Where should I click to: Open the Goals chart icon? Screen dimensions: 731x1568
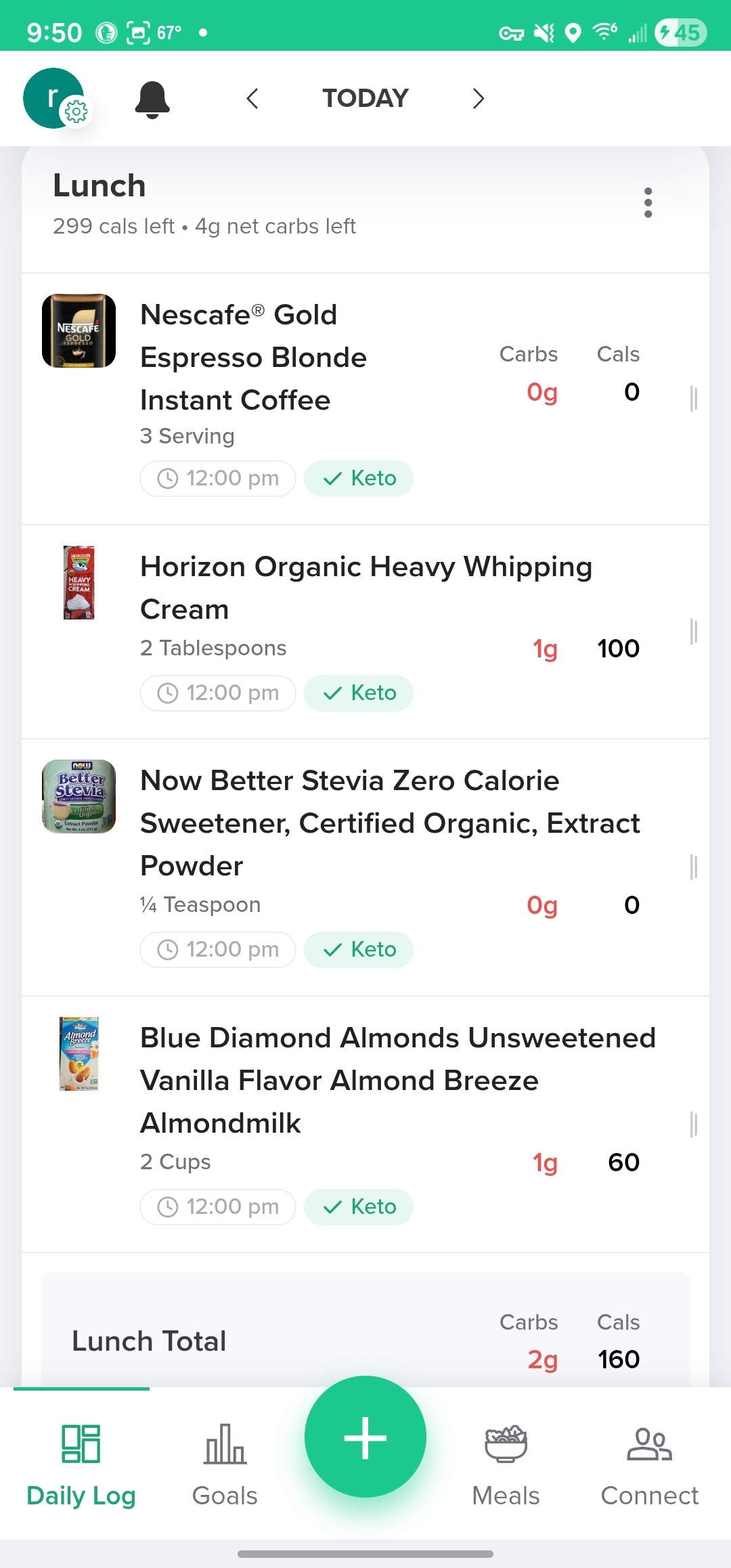(225, 1464)
